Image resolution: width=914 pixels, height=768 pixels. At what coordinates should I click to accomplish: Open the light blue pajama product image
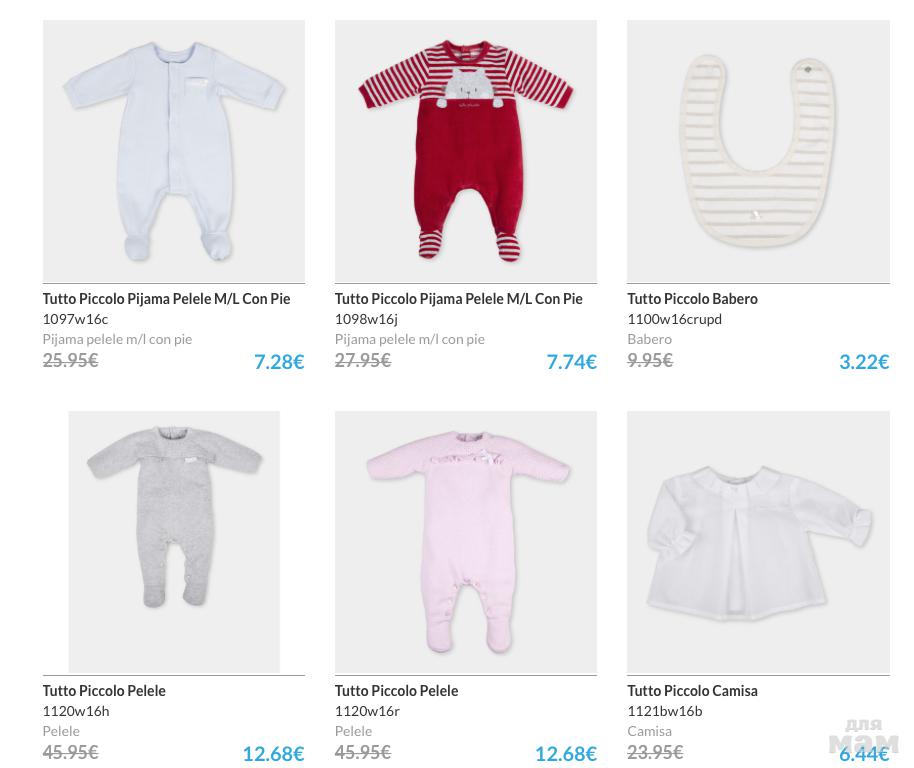click(x=173, y=151)
